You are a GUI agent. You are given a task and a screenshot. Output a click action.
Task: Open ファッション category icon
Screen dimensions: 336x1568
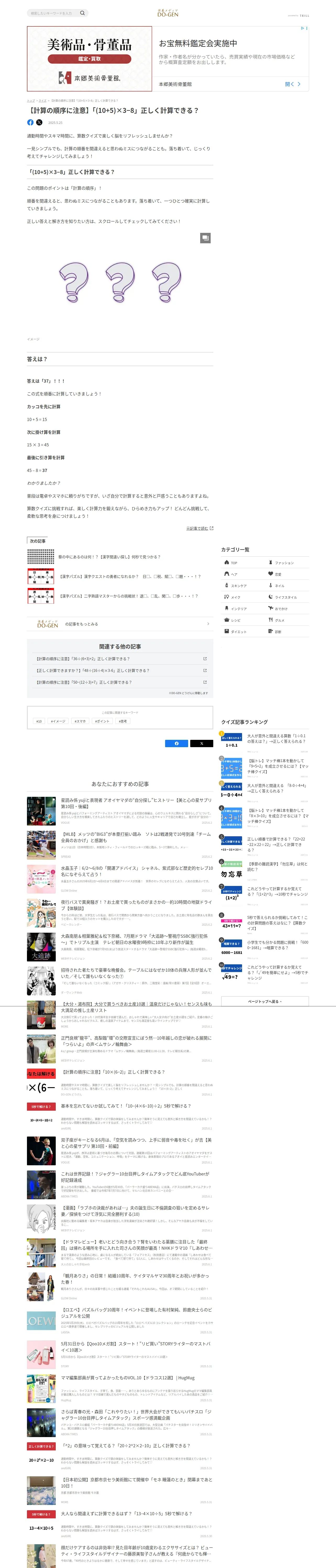tap(271, 562)
